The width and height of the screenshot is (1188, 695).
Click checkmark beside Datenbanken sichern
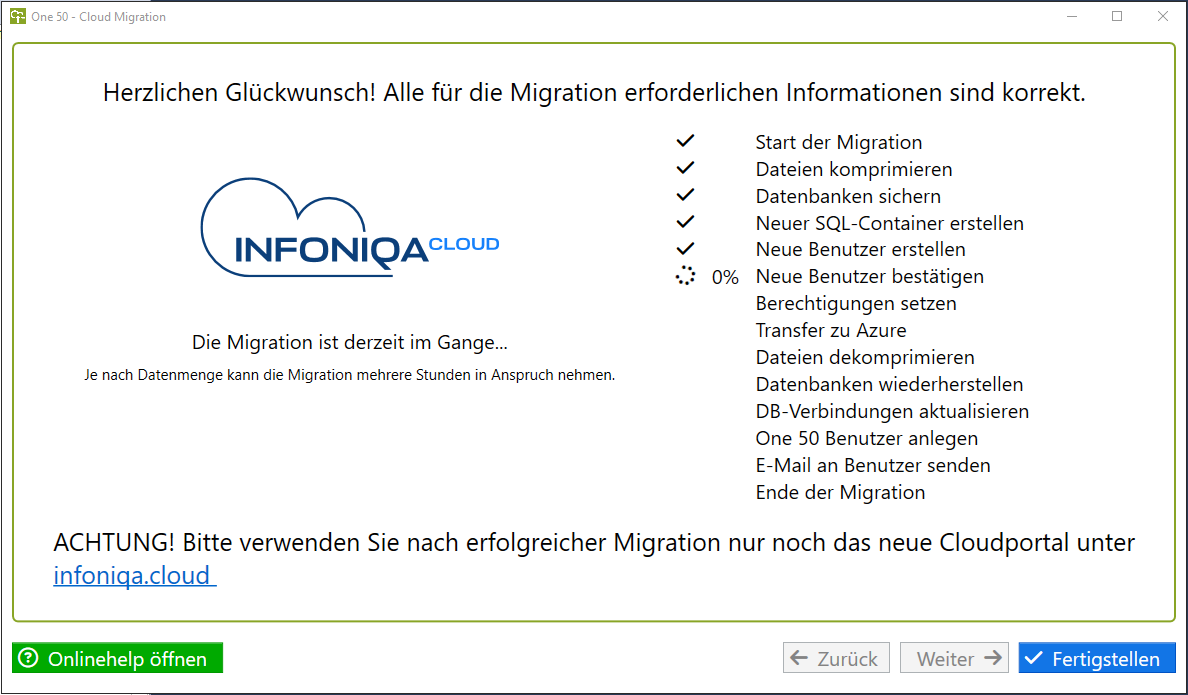[685, 195]
